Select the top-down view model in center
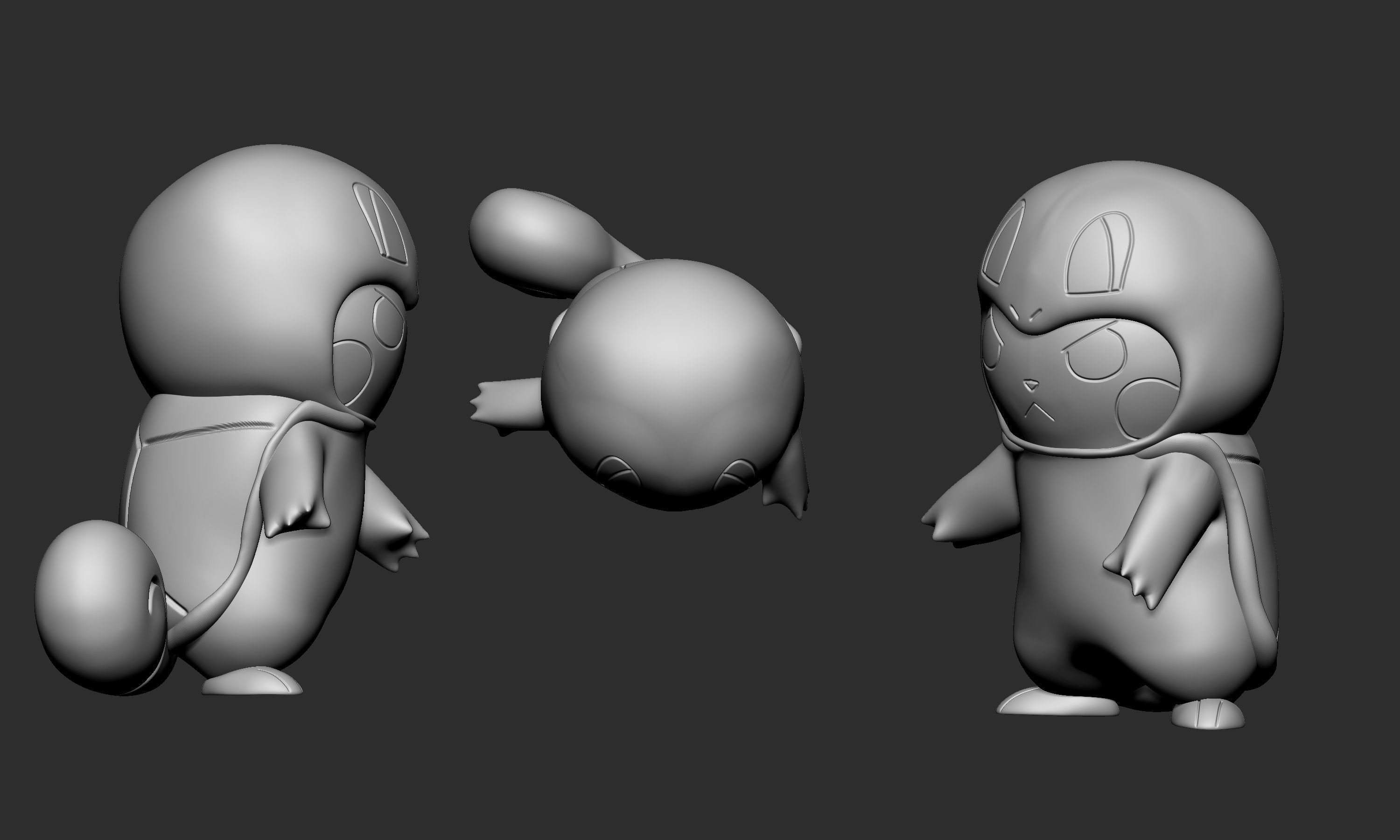Viewport: 1400px width, 840px height. [x=639, y=354]
